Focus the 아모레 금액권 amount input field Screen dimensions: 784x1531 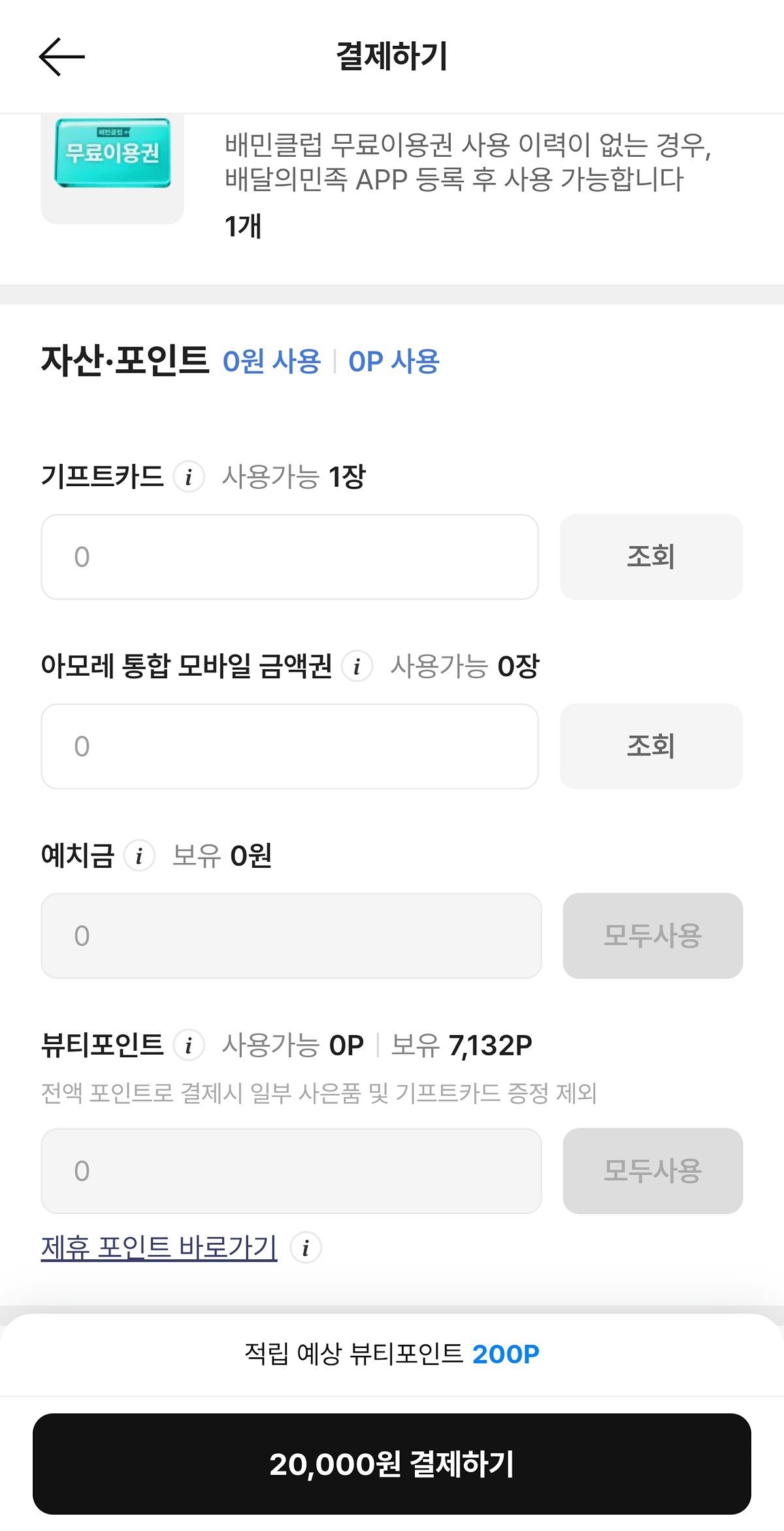point(290,746)
